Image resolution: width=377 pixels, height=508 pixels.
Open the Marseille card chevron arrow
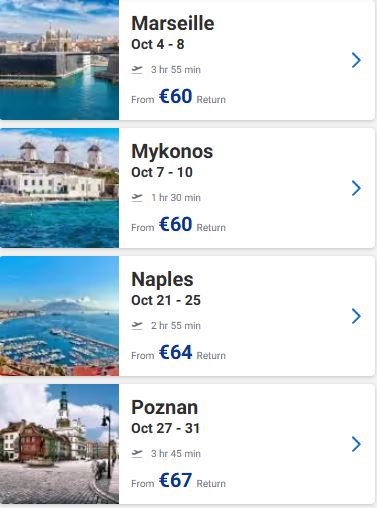click(x=356, y=60)
